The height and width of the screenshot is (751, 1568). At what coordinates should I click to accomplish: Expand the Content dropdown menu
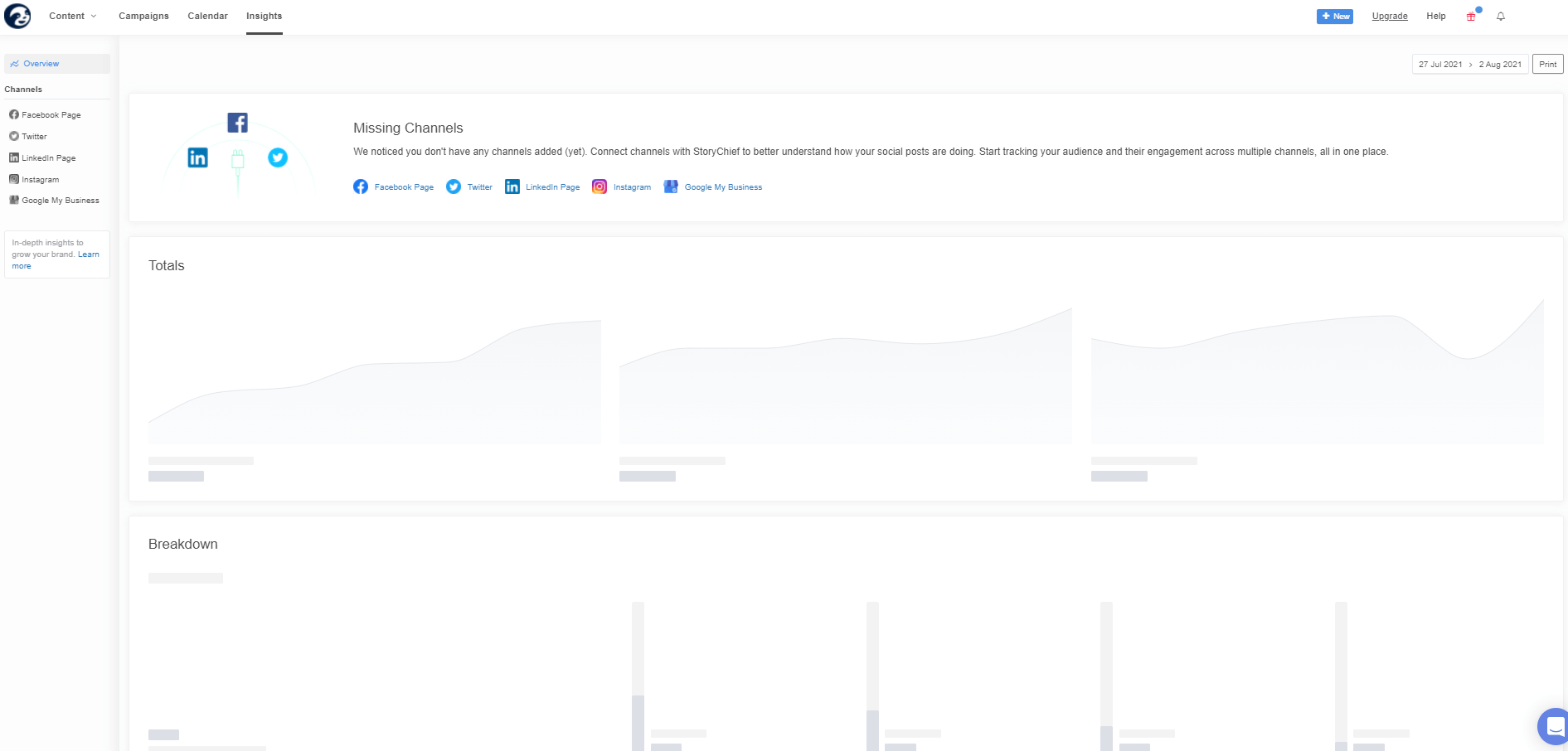click(x=72, y=16)
